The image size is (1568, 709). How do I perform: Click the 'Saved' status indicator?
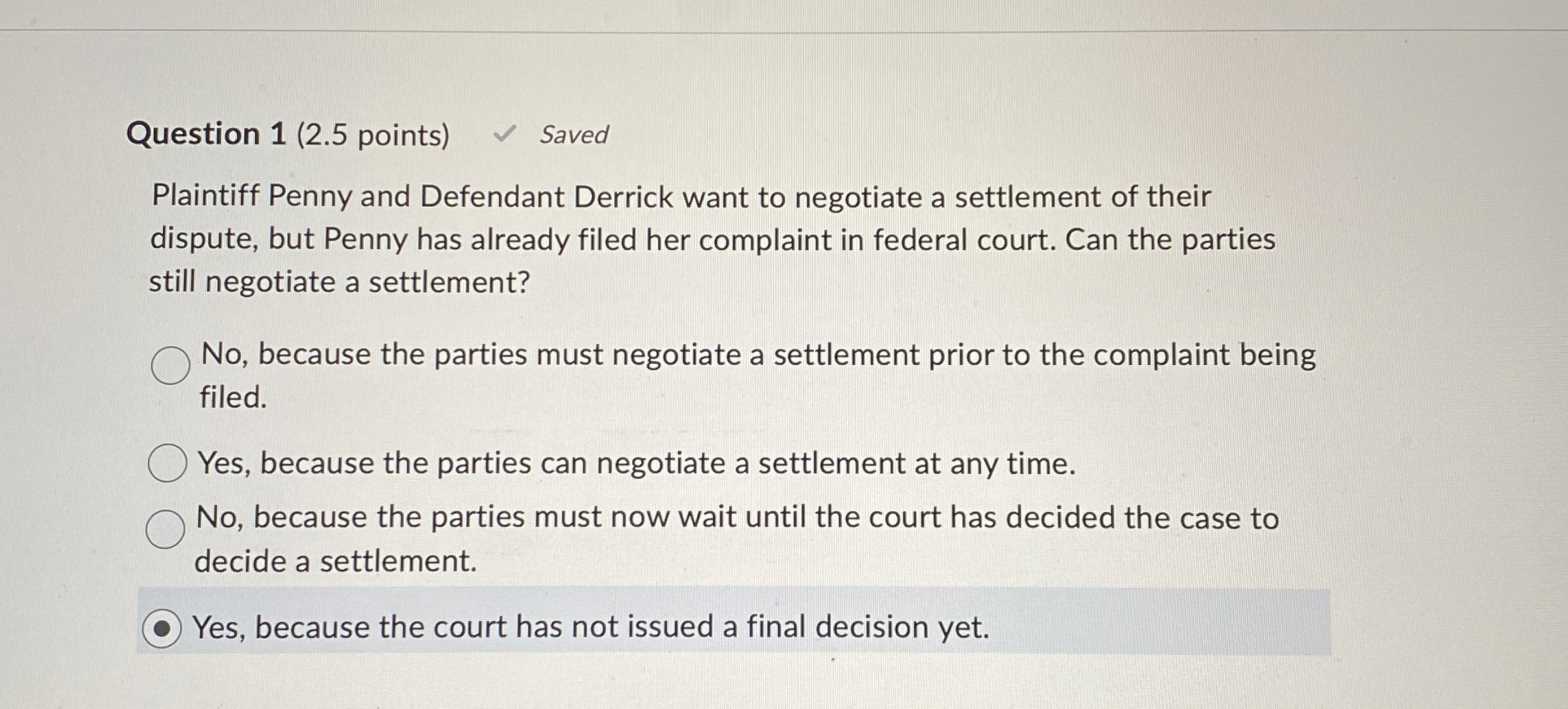click(573, 136)
